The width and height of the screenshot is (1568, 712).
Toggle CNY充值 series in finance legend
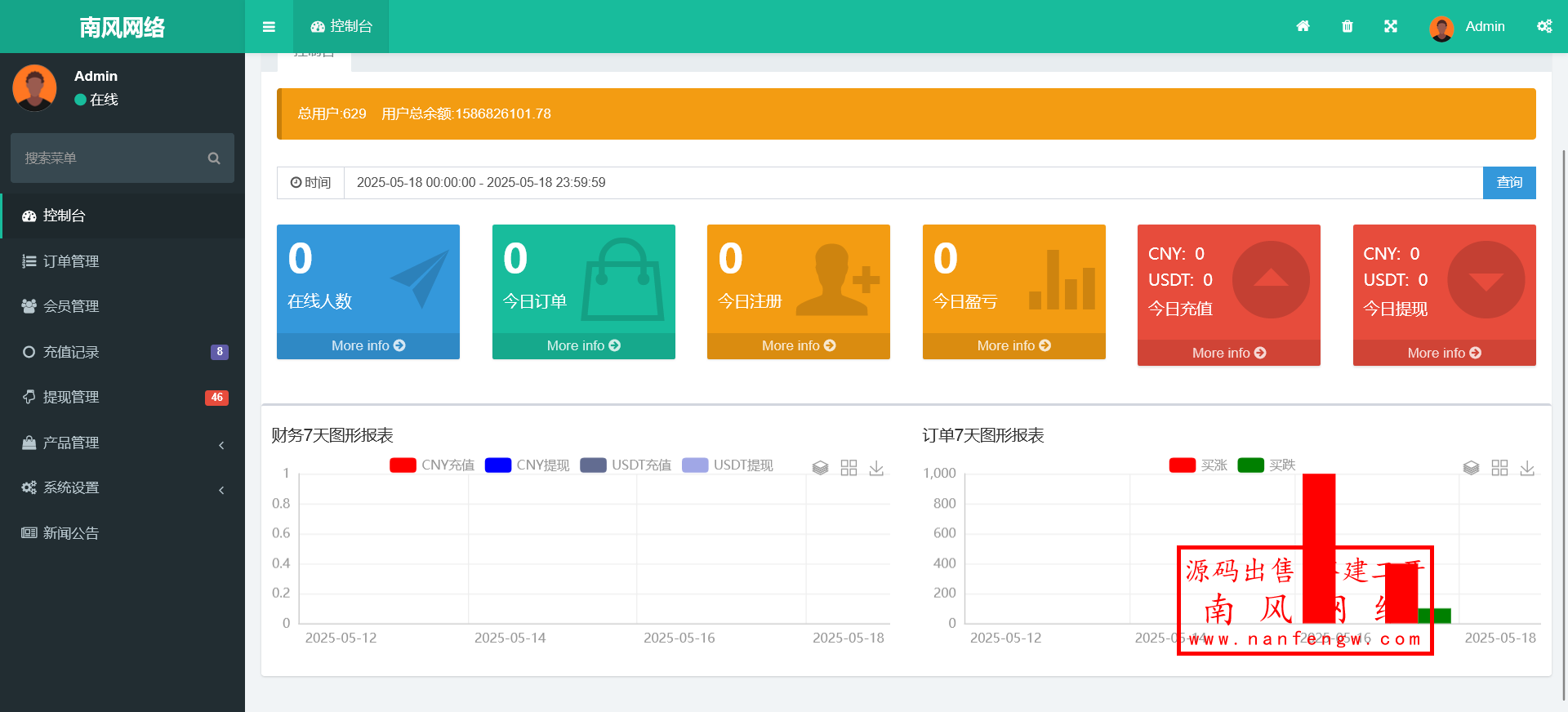tap(432, 465)
